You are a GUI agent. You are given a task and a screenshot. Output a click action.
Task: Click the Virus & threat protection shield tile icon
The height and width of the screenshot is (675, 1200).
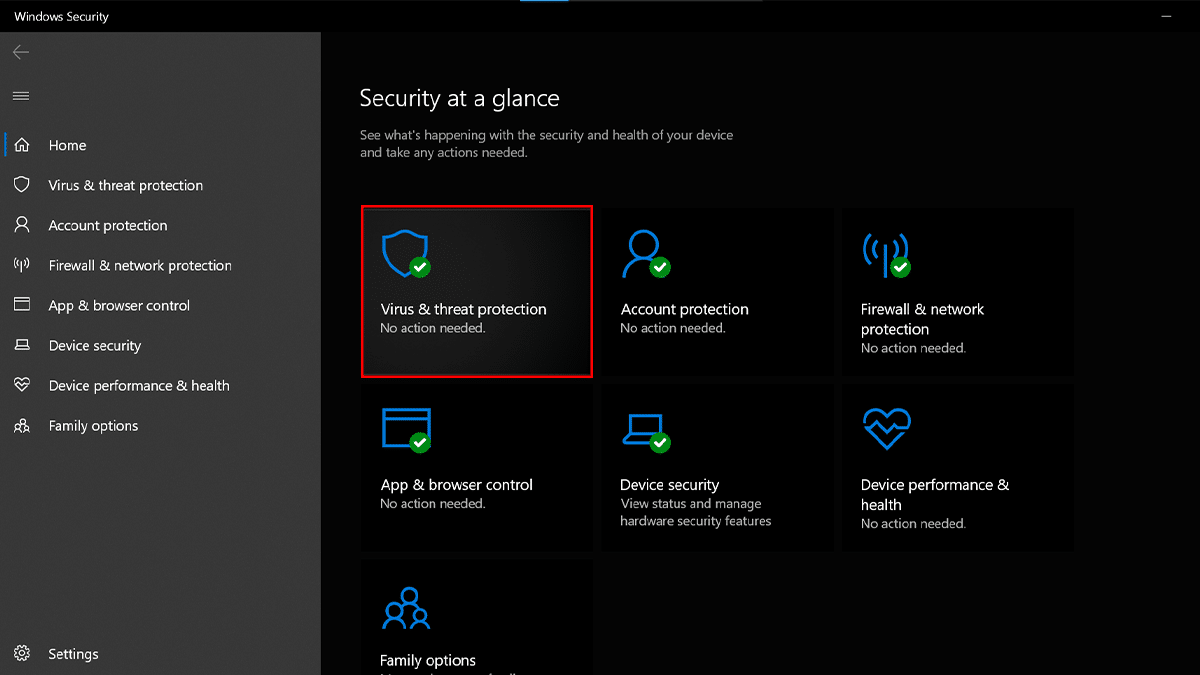tap(405, 253)
